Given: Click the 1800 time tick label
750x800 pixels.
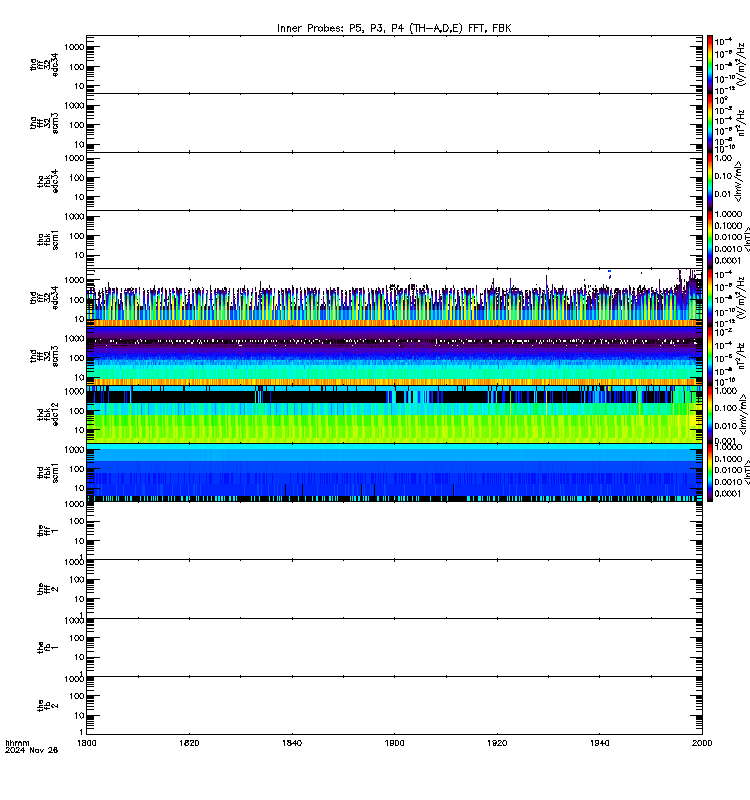Looking at the screenshot, I should tap(87, 743).
